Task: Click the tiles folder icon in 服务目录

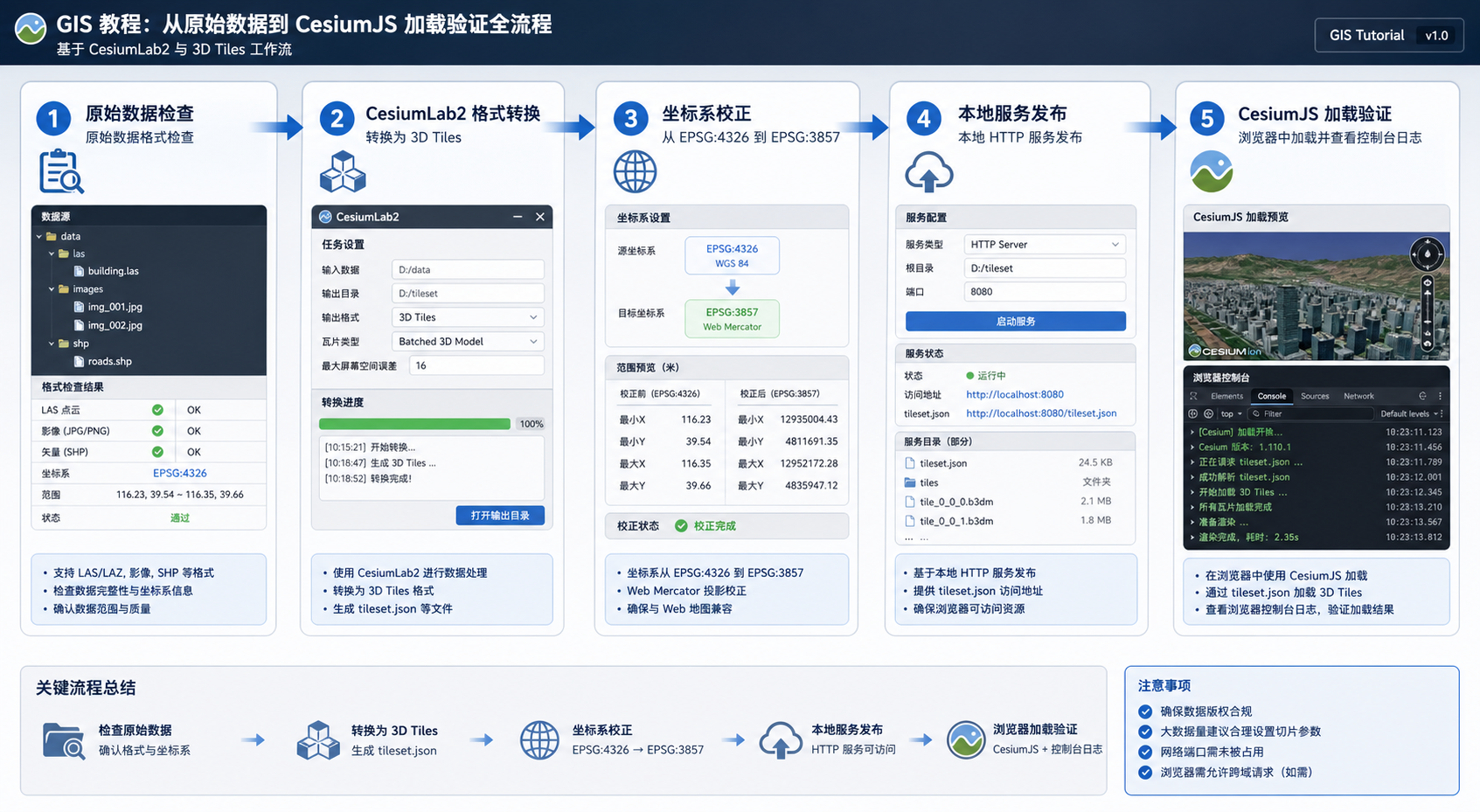Action: [910, 482]
